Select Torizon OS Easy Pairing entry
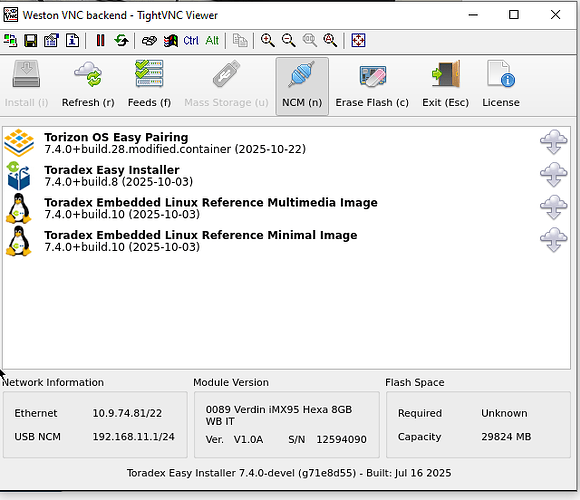 286,143
